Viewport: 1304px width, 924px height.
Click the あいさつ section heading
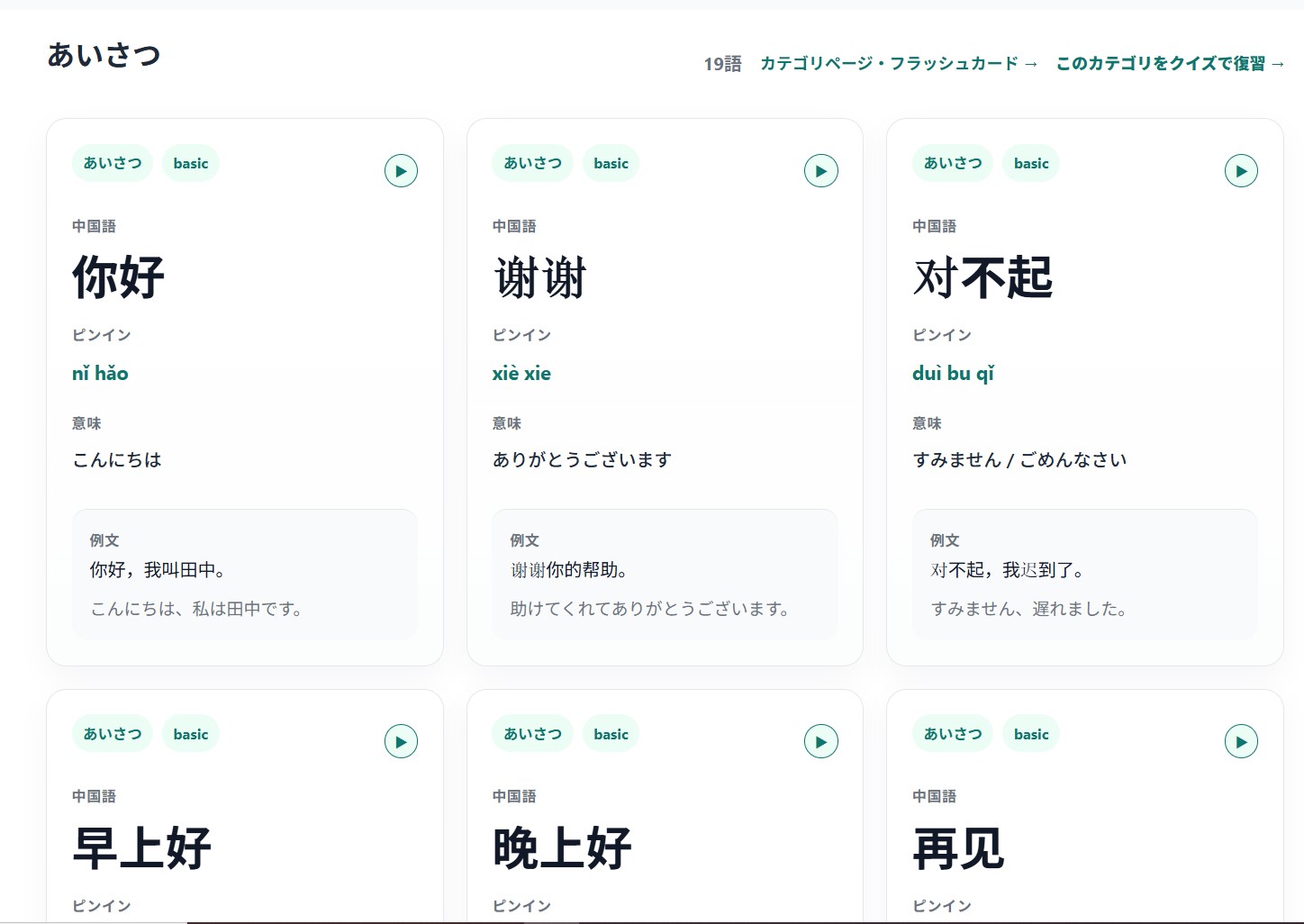click(x=104, y=56)
